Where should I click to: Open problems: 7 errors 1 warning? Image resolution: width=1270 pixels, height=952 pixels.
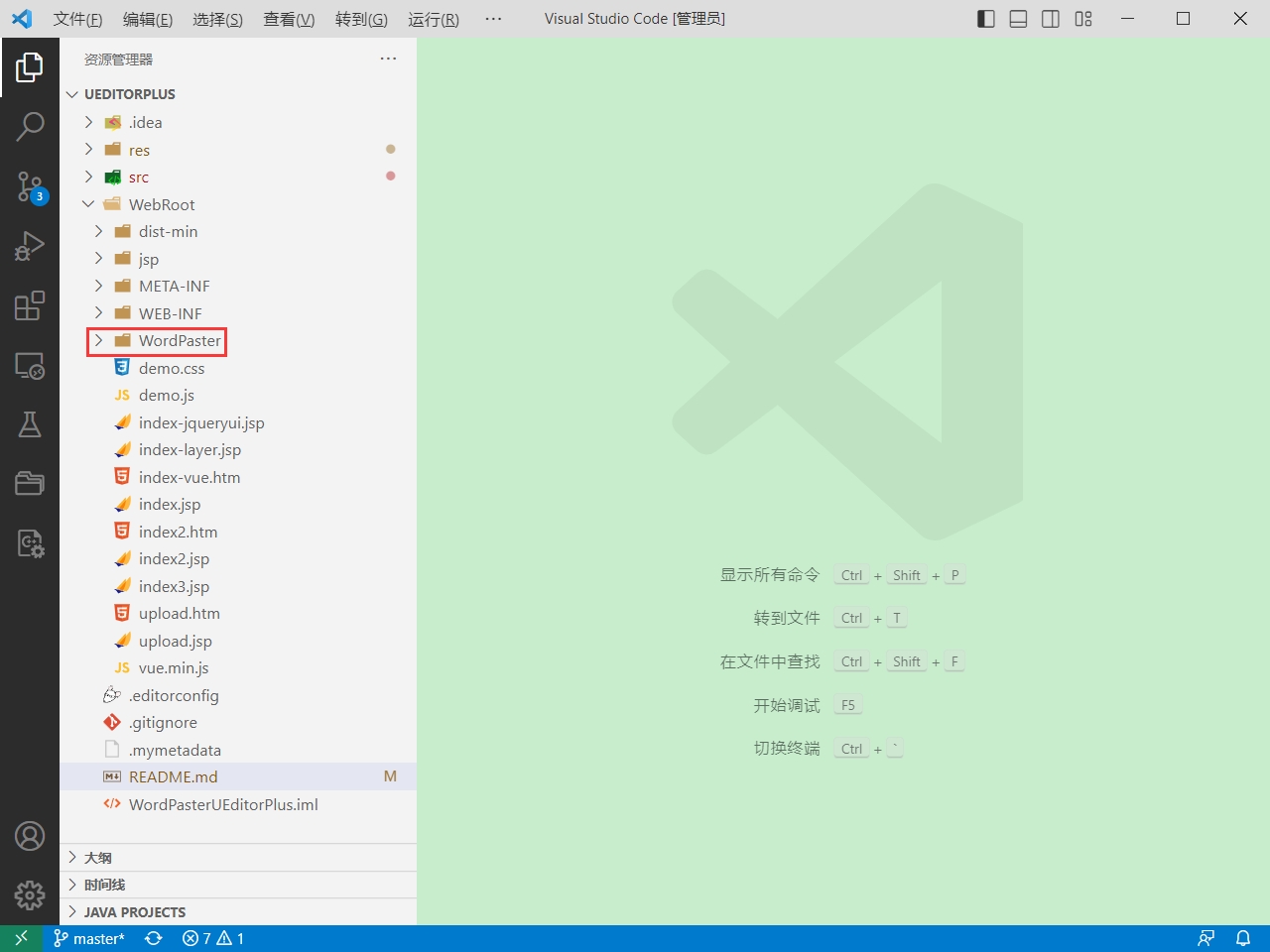pos(213,938)
